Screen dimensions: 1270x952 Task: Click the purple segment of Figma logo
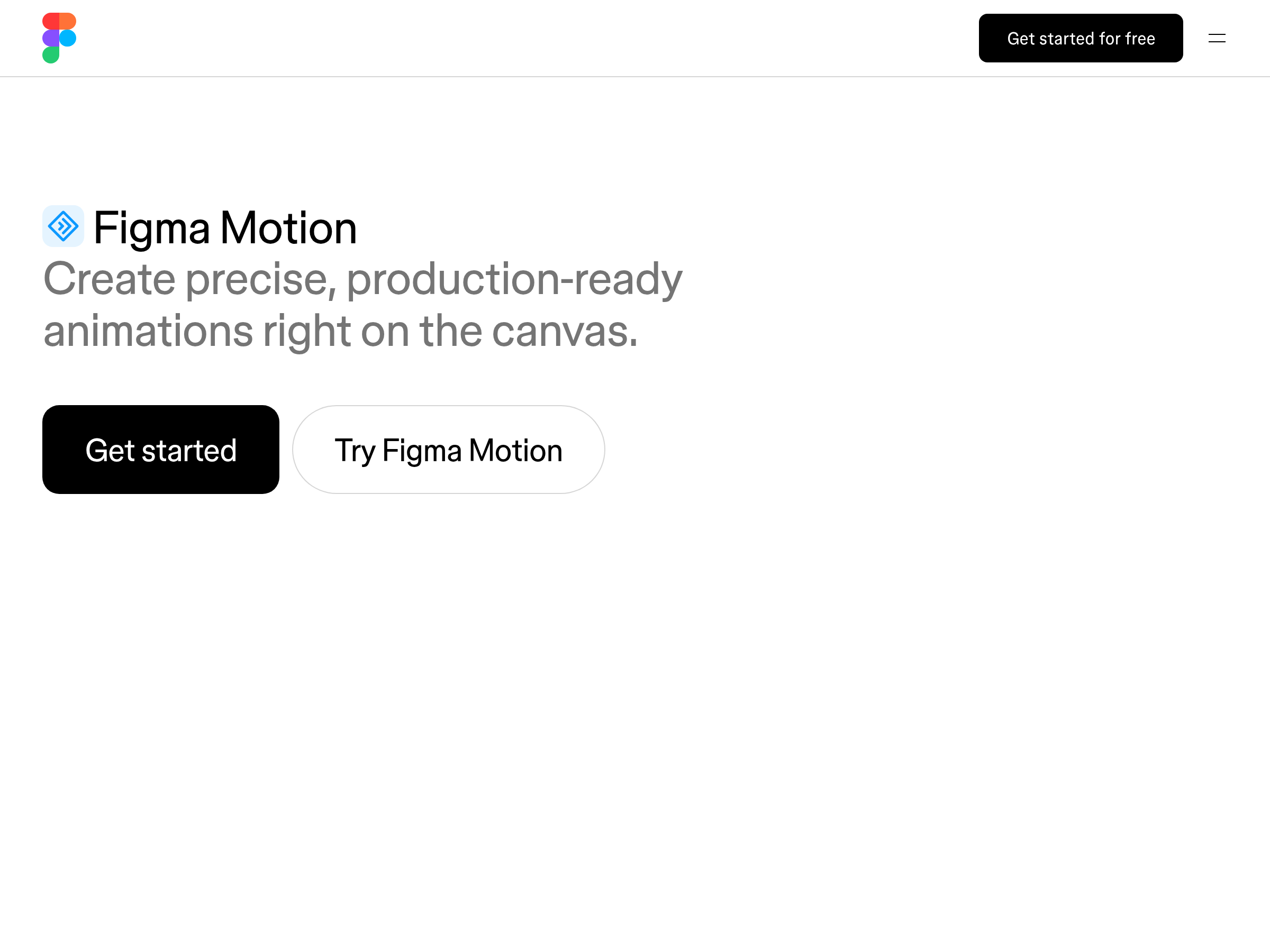[50, 38]
